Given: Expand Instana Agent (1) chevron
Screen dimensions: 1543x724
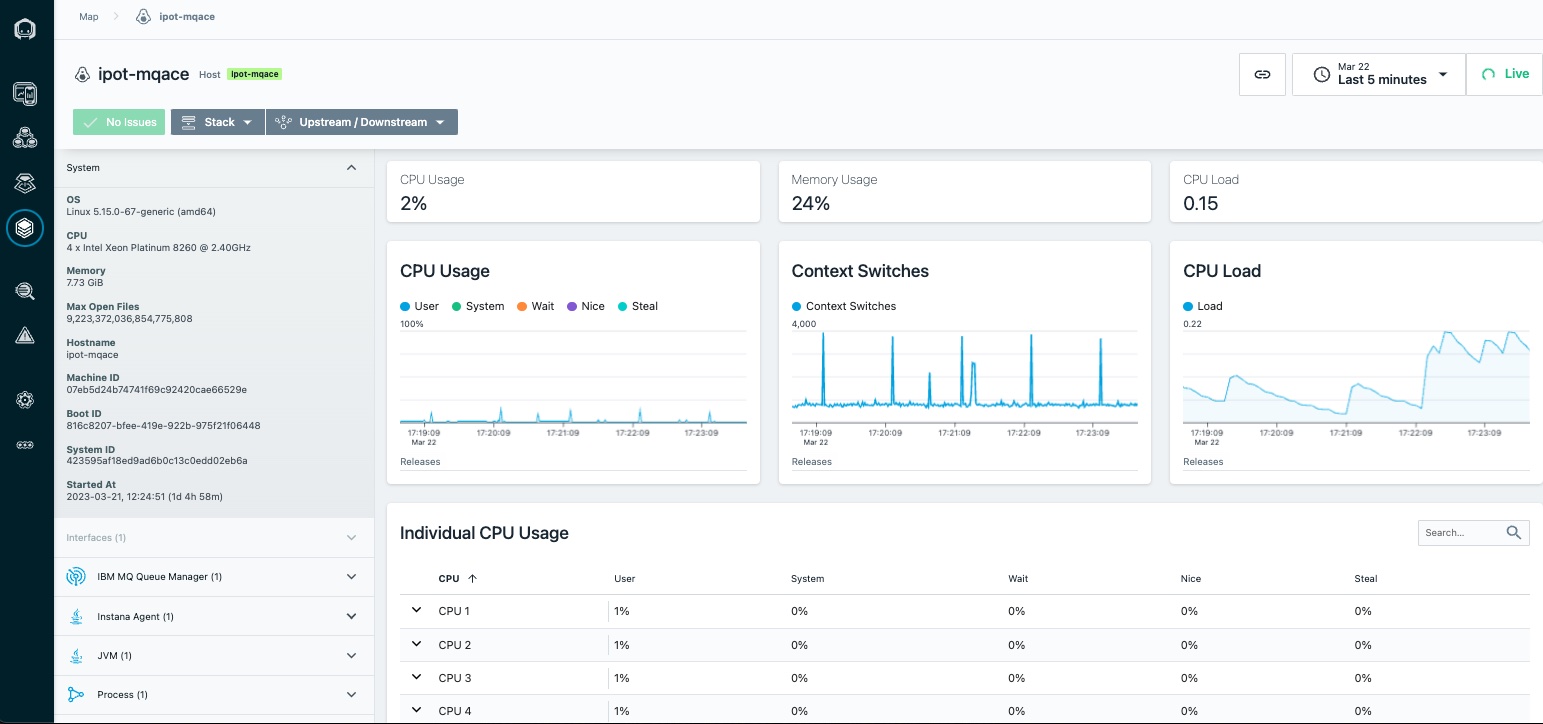Looking at the screenshot, I should [351, 617].
